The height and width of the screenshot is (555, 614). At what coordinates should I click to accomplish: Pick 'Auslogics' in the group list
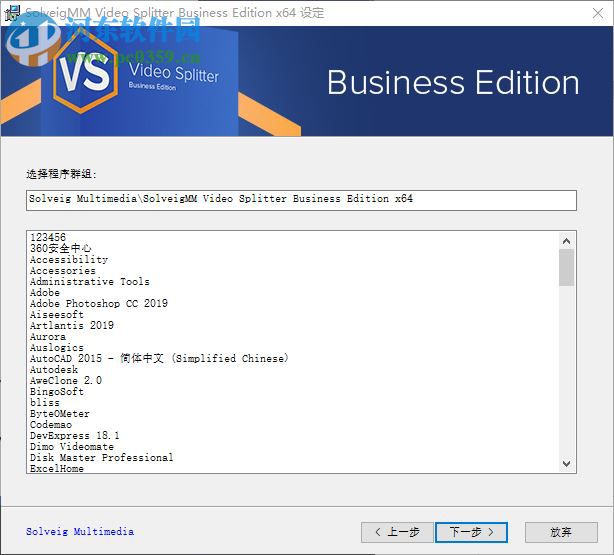click(57, 347)
